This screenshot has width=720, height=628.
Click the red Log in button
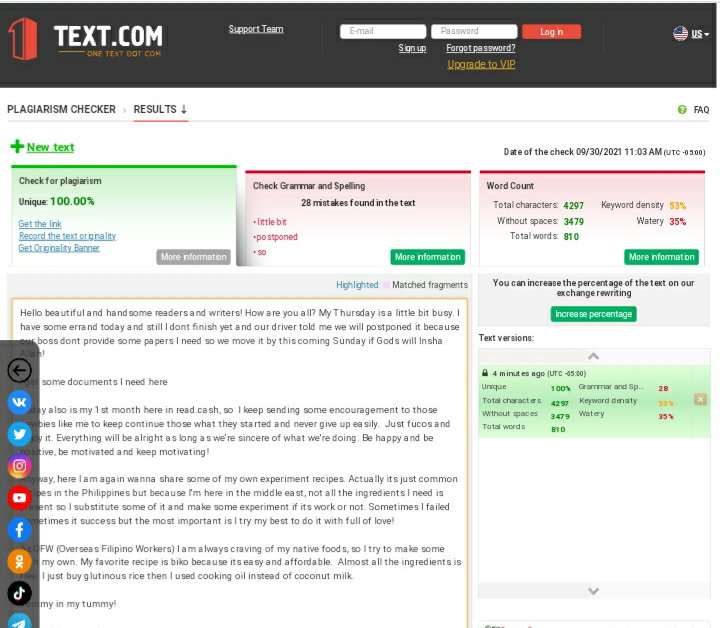pyautogui.click(x=551, y=31)
